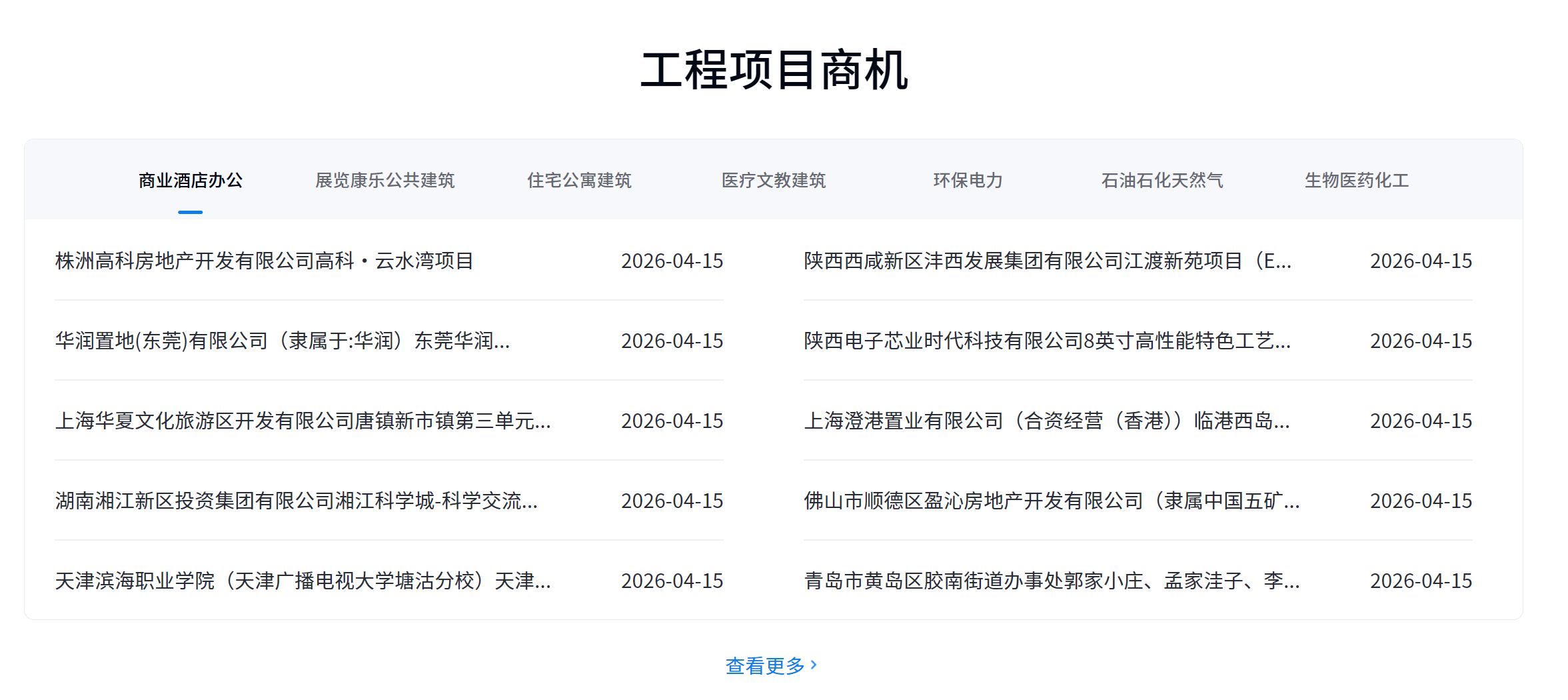Click the date beside 佛山市顺德区 listing
Image resolution: width=1568 pixels, height=700 pixels.
click(x=1421, y=501)
